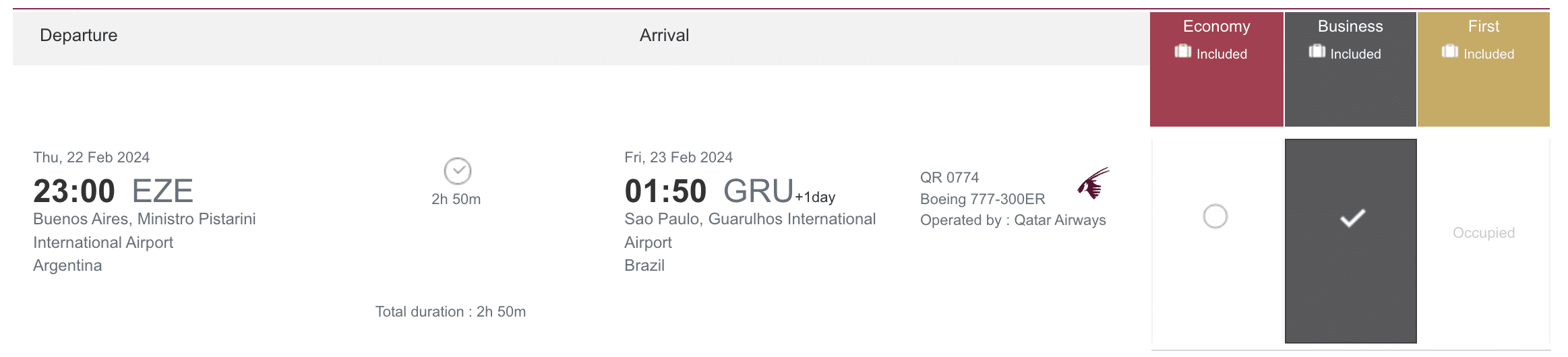The image size is (1568, 357).
Task: Select the Economy cabin header
Action: point(1216,27)
